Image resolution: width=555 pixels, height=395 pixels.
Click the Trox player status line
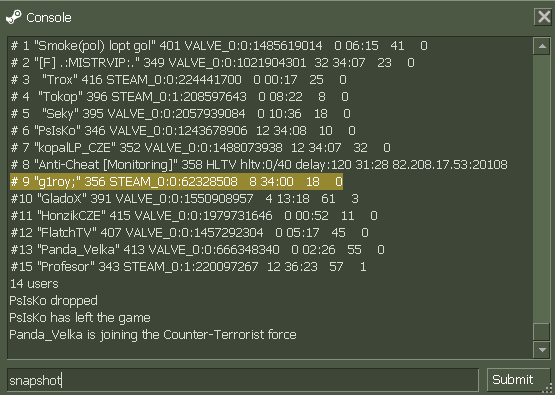pos(178,80)
